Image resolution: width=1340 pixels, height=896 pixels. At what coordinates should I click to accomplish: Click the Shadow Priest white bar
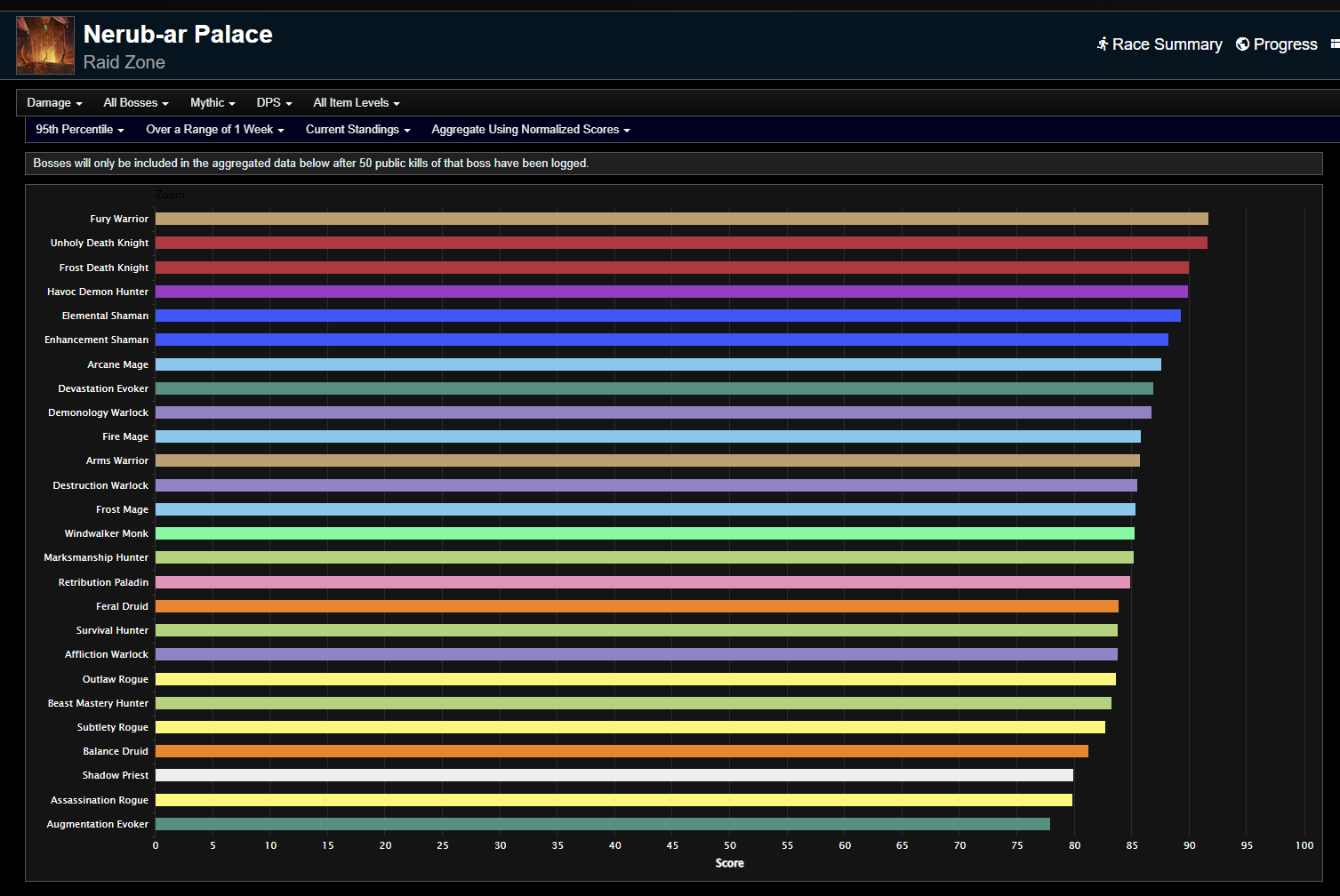[614, 775]
